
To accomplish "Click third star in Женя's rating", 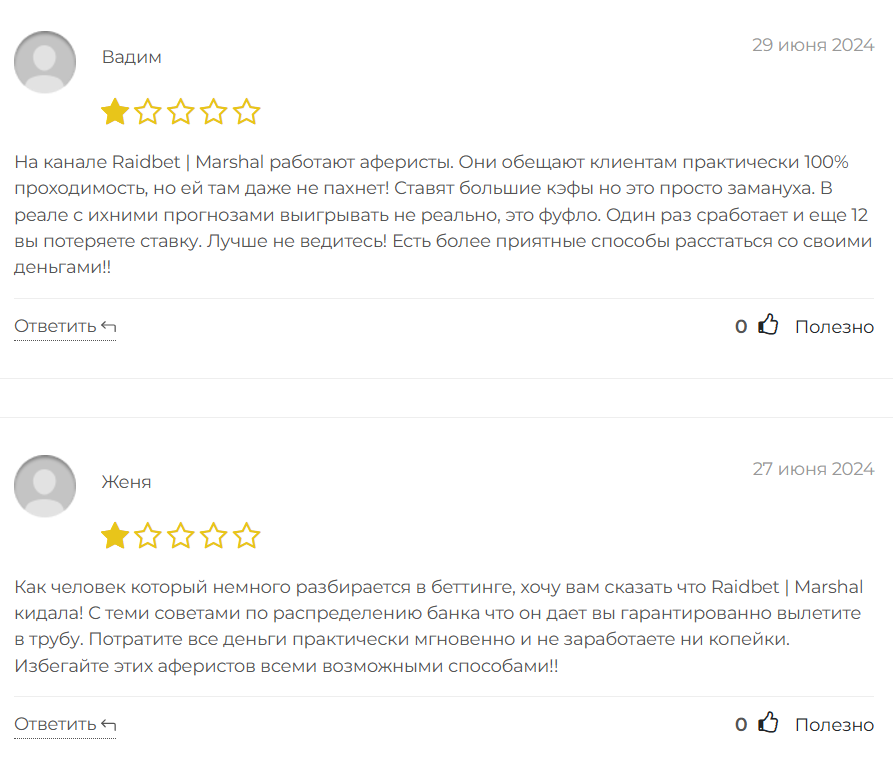I will (x=181, y=536).
